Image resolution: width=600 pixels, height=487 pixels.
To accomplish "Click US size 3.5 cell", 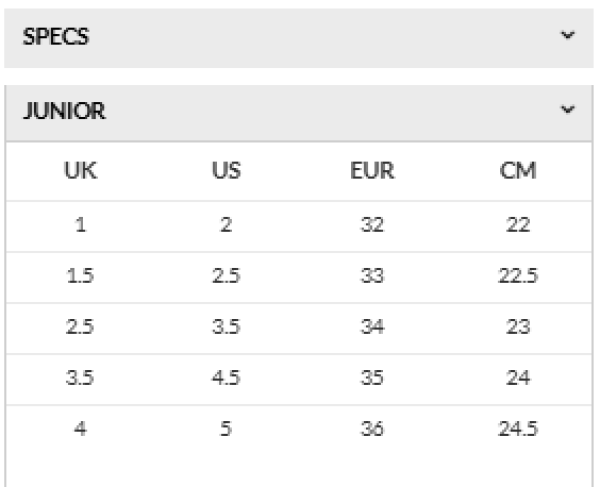I will [x=226, y=327].
